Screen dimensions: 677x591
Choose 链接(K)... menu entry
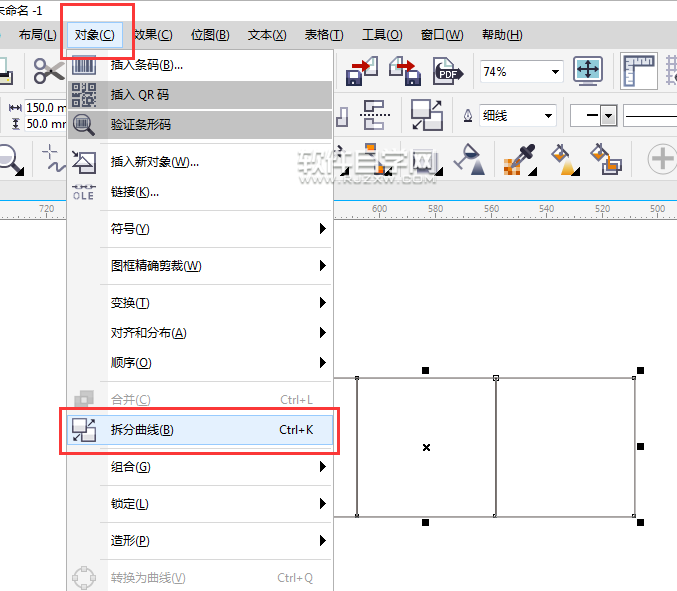click(200, 192)
